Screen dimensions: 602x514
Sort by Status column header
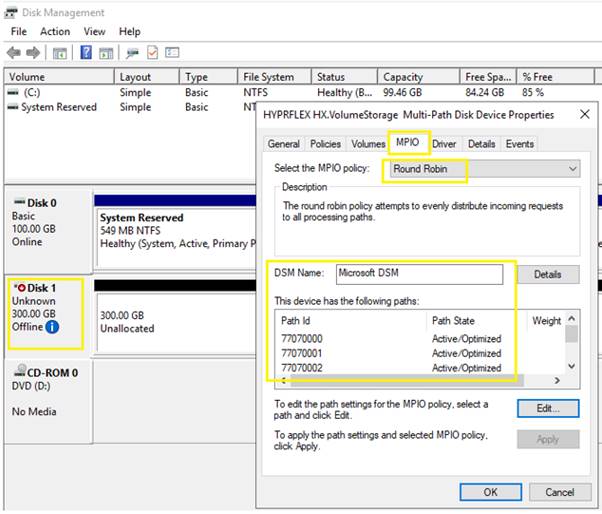click(344, 77)
